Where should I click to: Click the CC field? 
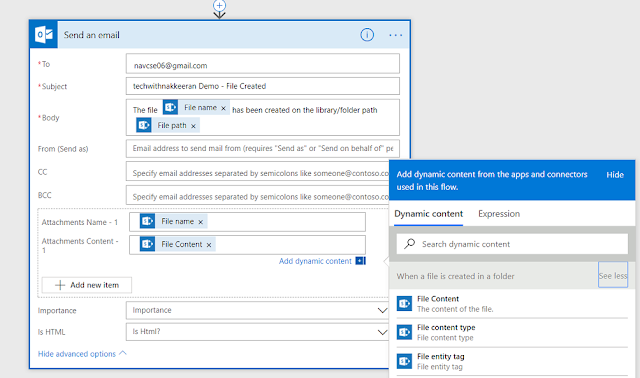(258, 171)
